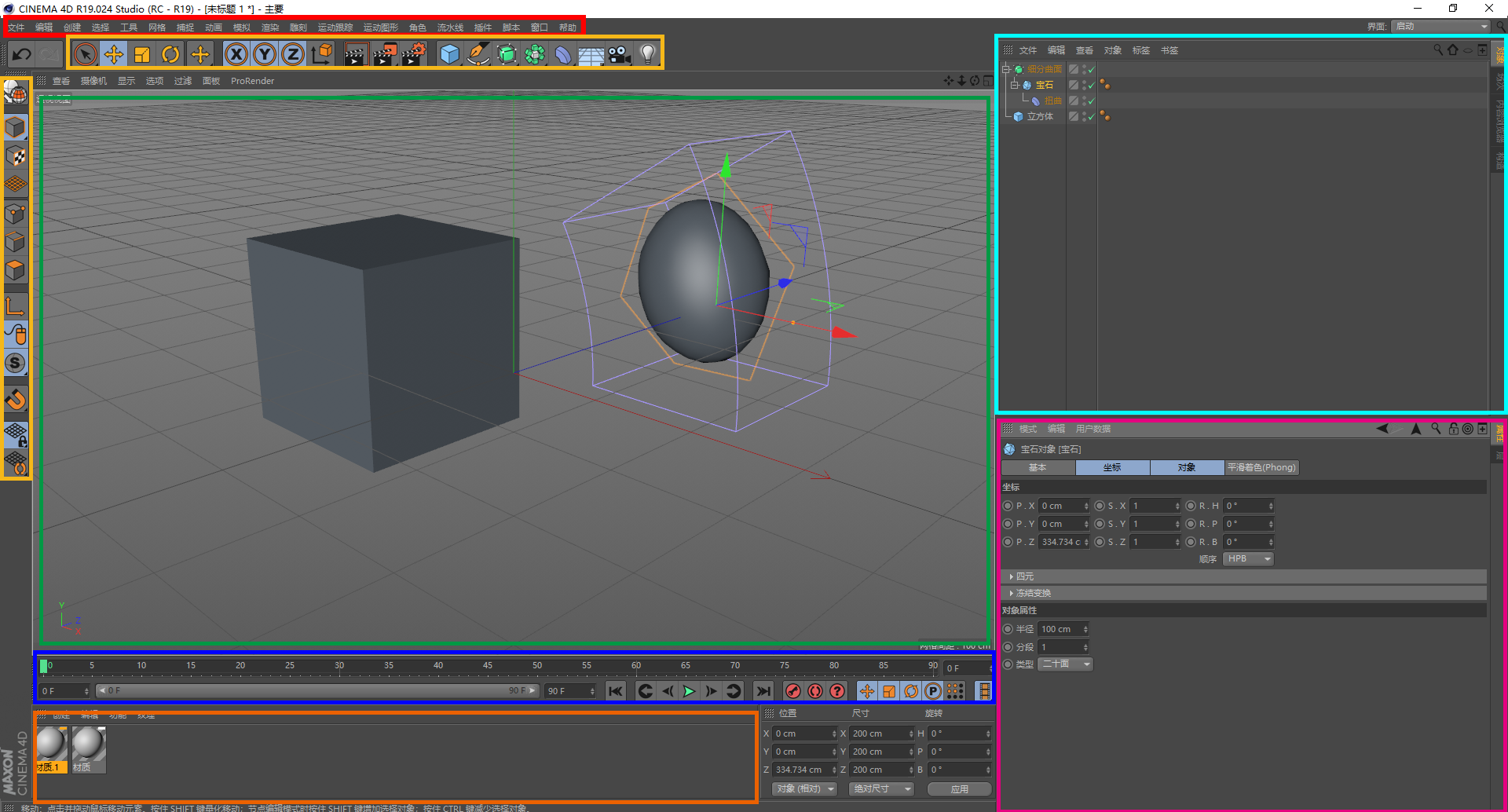Toggle enable checkmark for 立方体 object

click(x=1091, y=116)
